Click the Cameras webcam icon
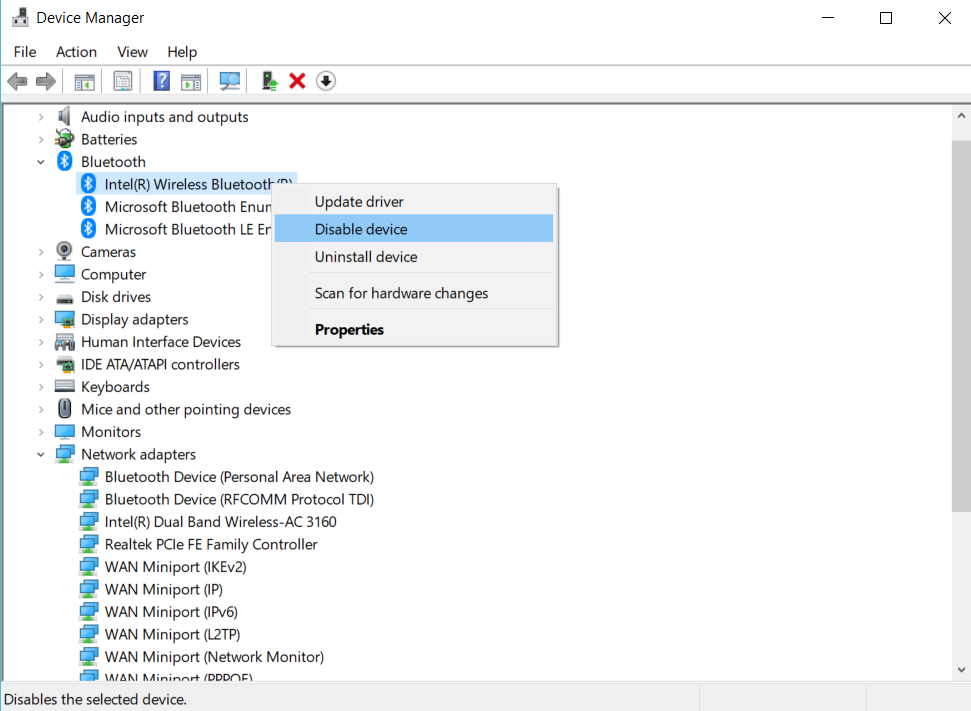The image size is (971, 711). point(64,251)
